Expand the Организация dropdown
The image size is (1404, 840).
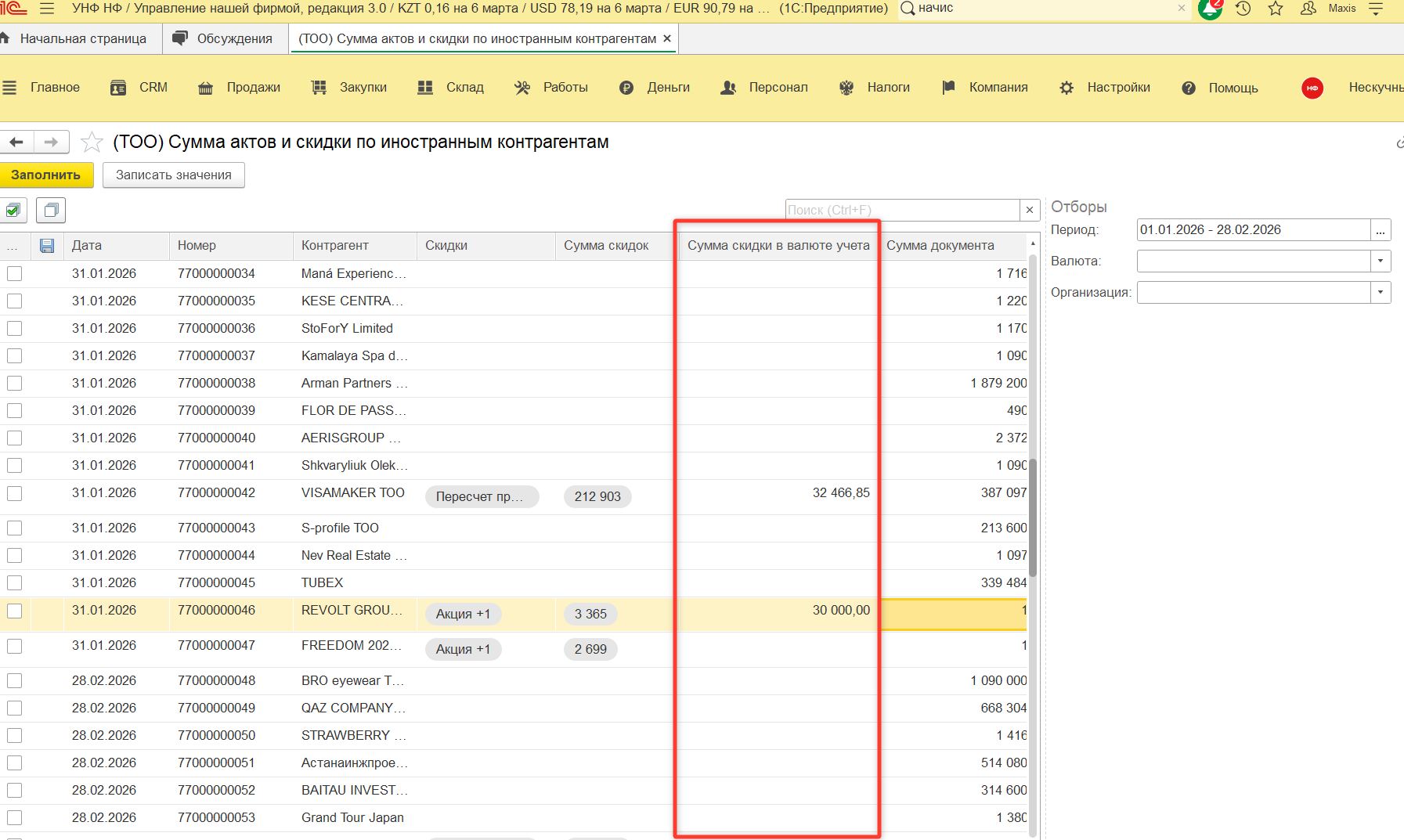click(1380, 293)
